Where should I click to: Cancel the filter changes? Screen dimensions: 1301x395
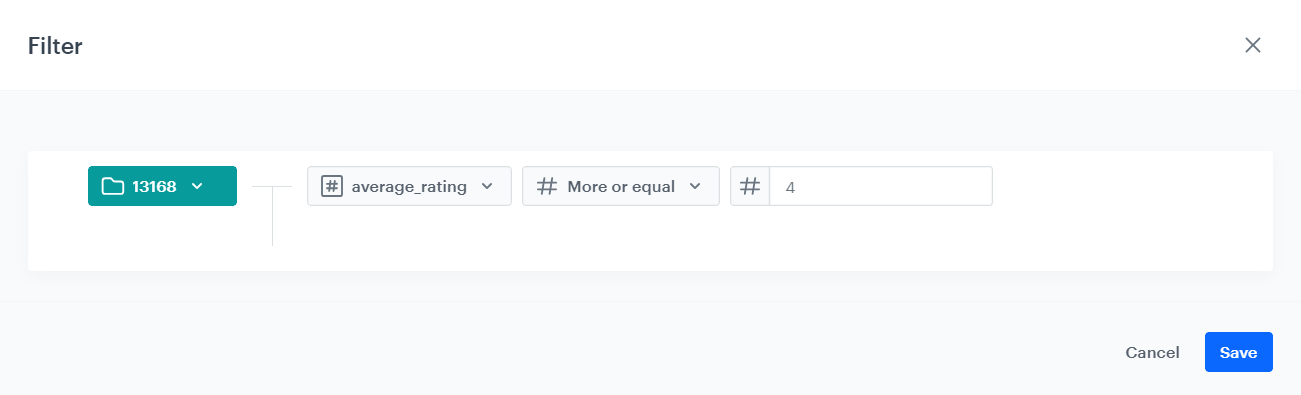point(1152,352)
